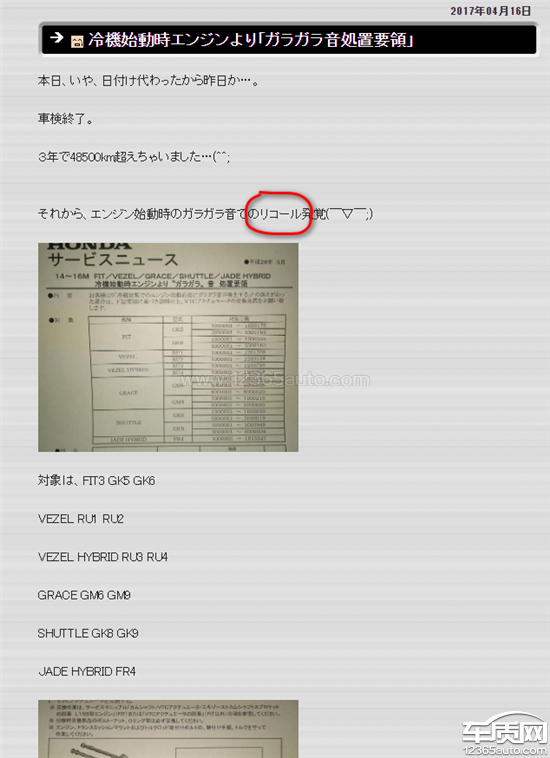Click the SHUTTLE GK8 GK9 line

click(88, 633)
